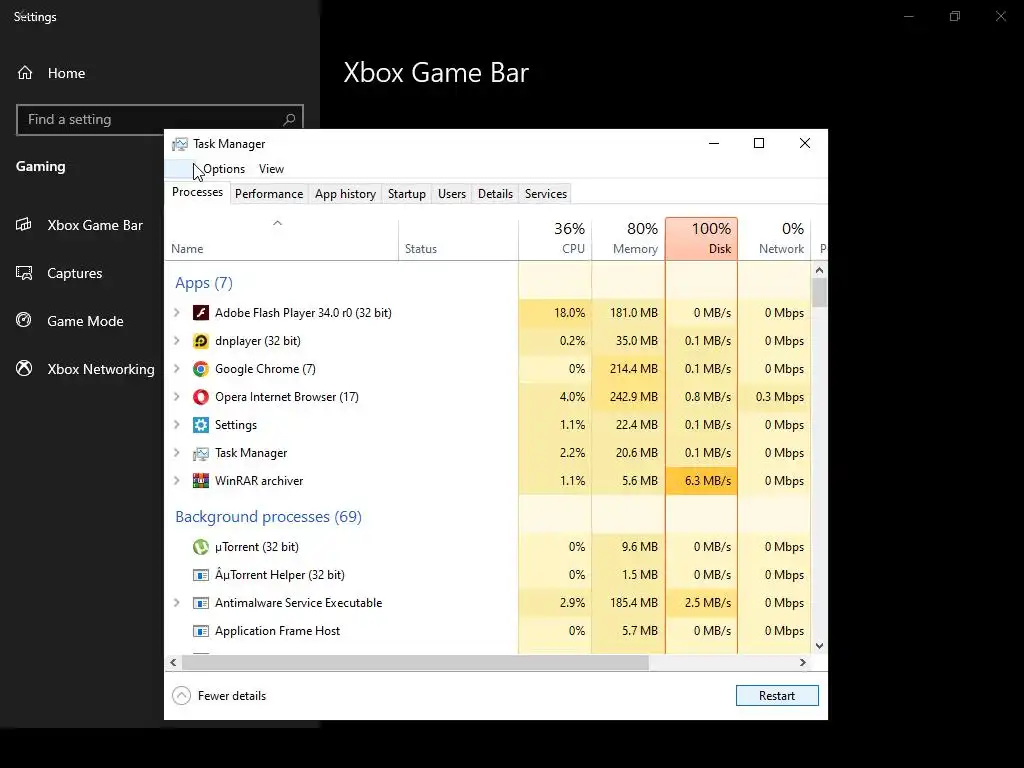Switch to the Performance tab
Screen dimensions: 1024x768
[269, 194]
